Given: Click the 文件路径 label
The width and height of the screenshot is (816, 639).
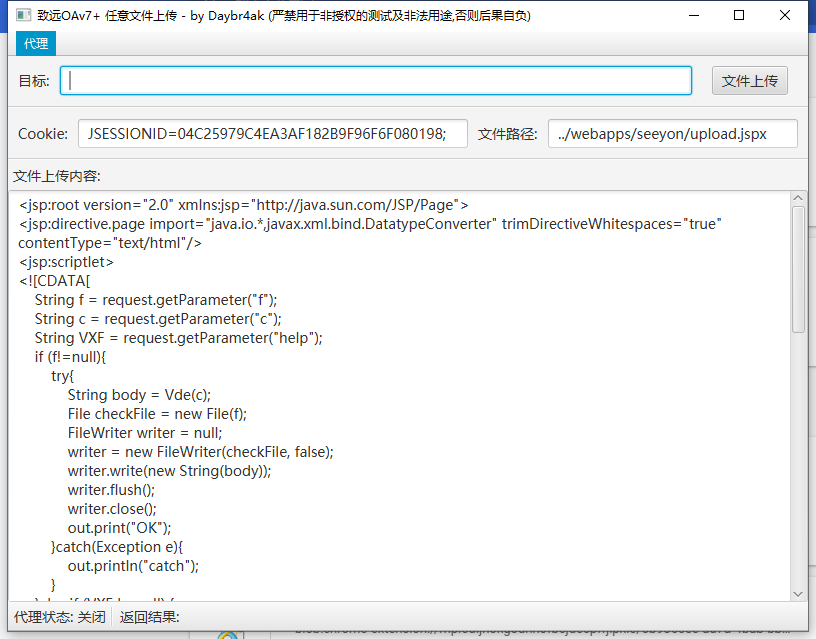Looking at the screenshot, I should click(507, 134).
